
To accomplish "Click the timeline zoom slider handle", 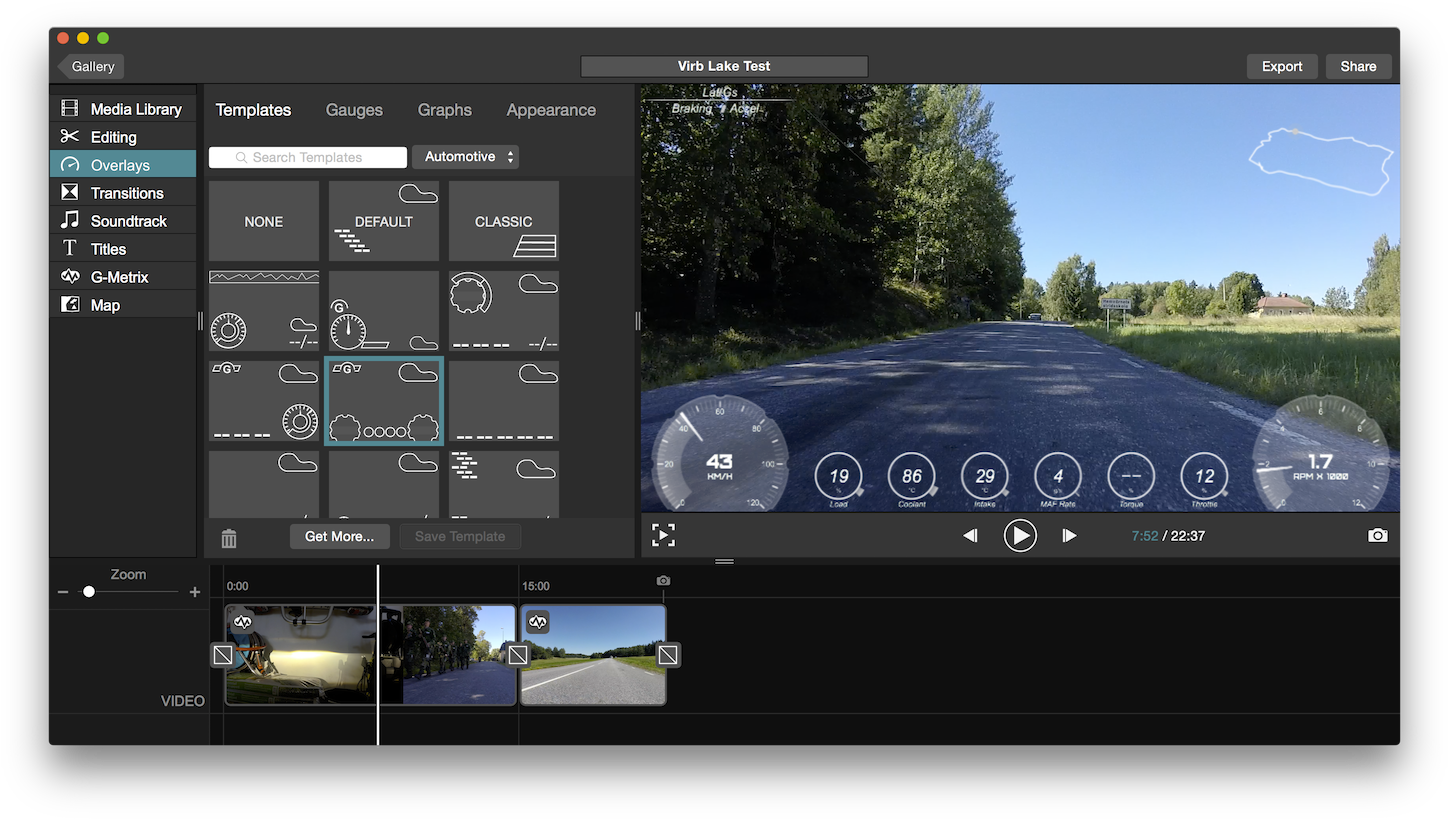I will [x=89, y=592].
